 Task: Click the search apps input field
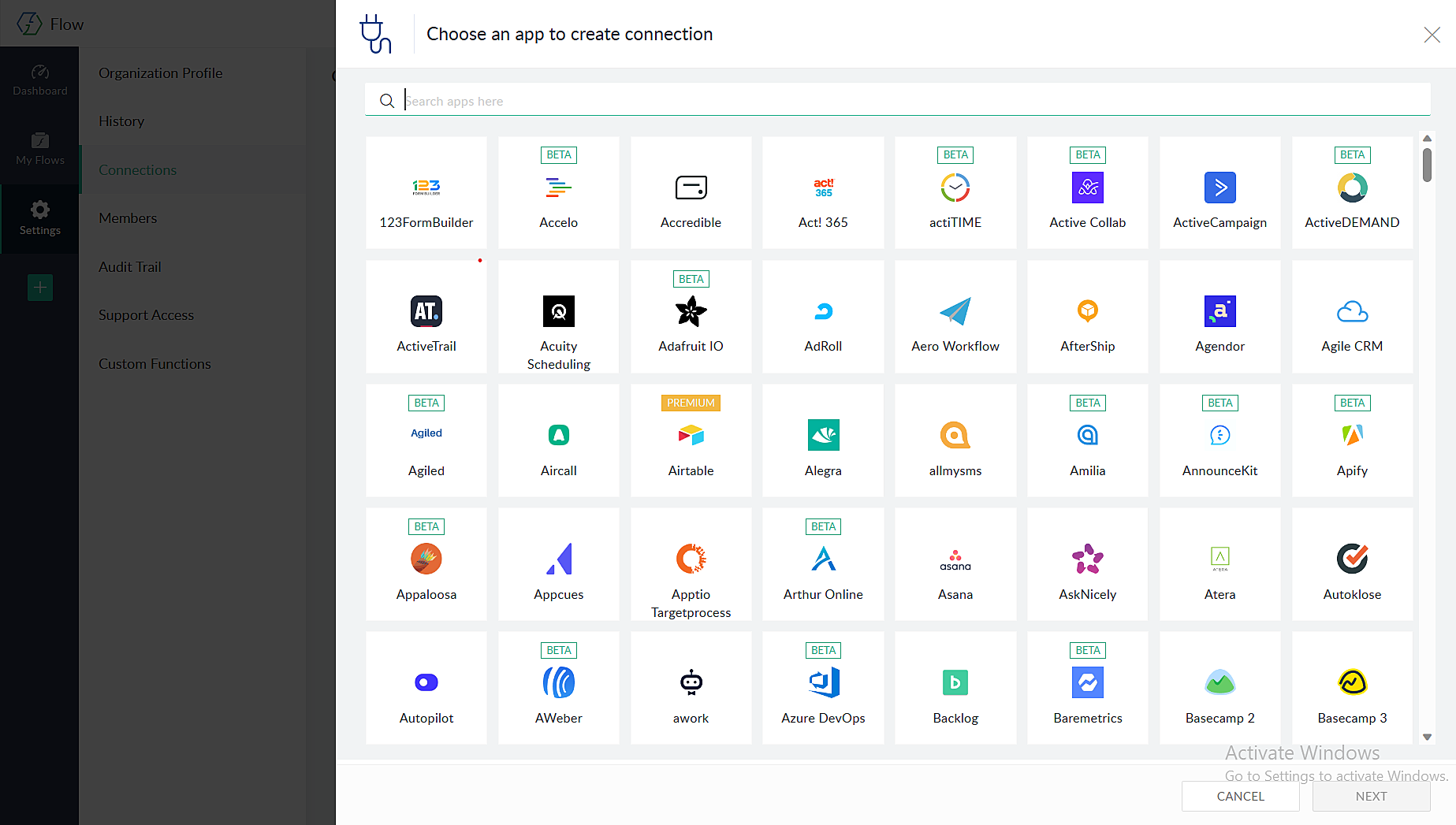[898, 101]
